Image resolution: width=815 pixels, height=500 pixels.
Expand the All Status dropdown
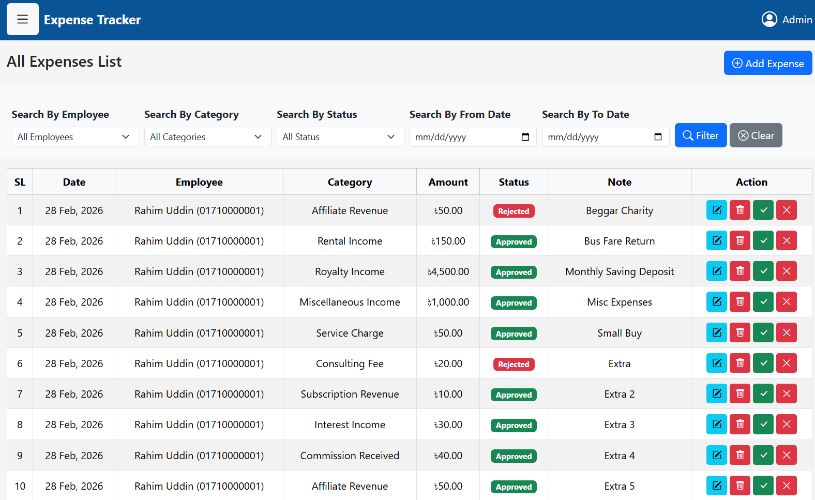tap(339, 137)
